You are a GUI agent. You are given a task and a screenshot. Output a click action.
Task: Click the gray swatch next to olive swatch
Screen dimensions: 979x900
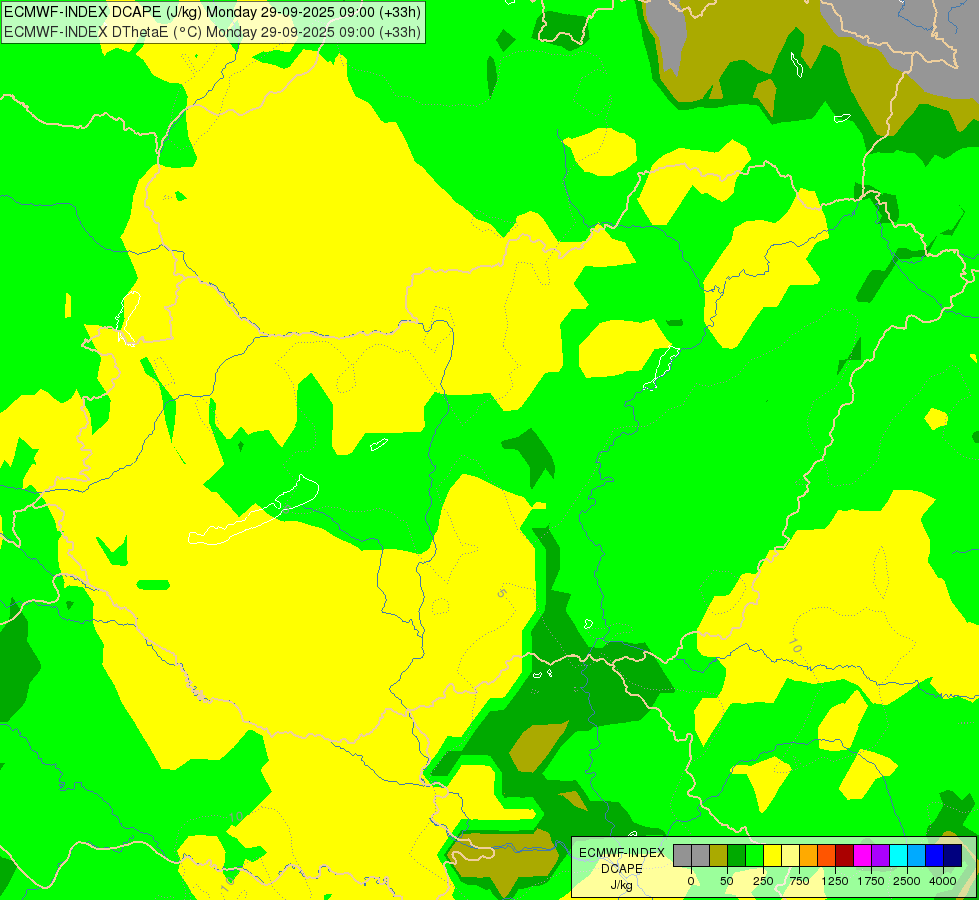click(701, 856)
